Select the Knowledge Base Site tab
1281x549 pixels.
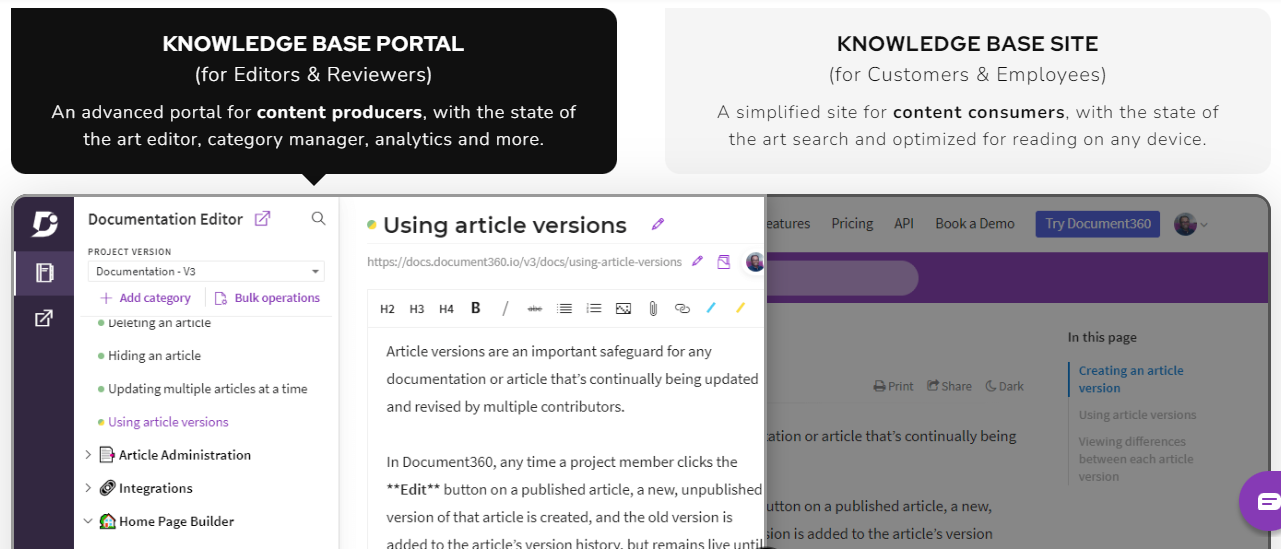(968, 91)
